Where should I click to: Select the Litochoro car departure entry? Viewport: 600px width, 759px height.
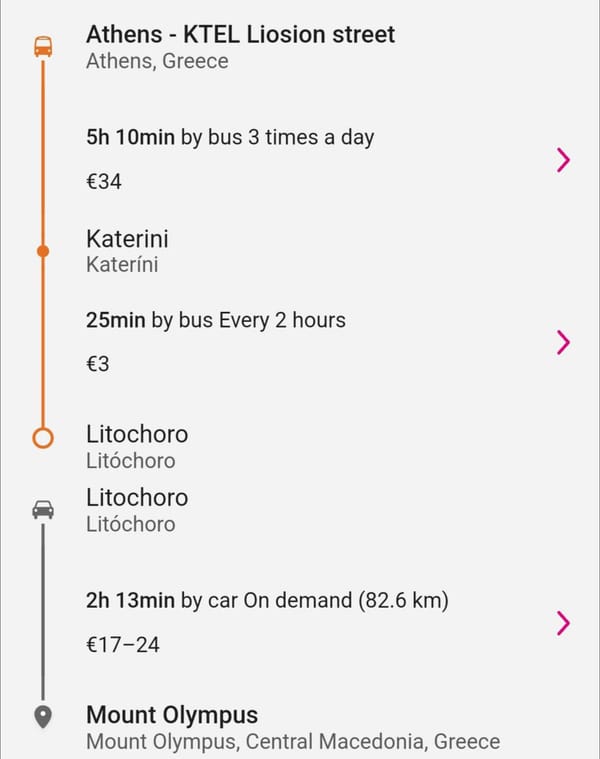[x=137, y=510]
